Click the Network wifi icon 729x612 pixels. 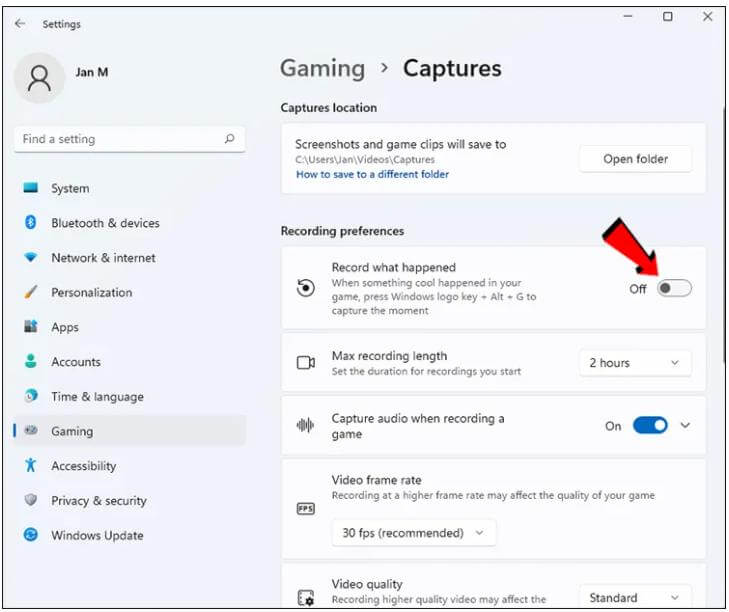click(31, 257)
